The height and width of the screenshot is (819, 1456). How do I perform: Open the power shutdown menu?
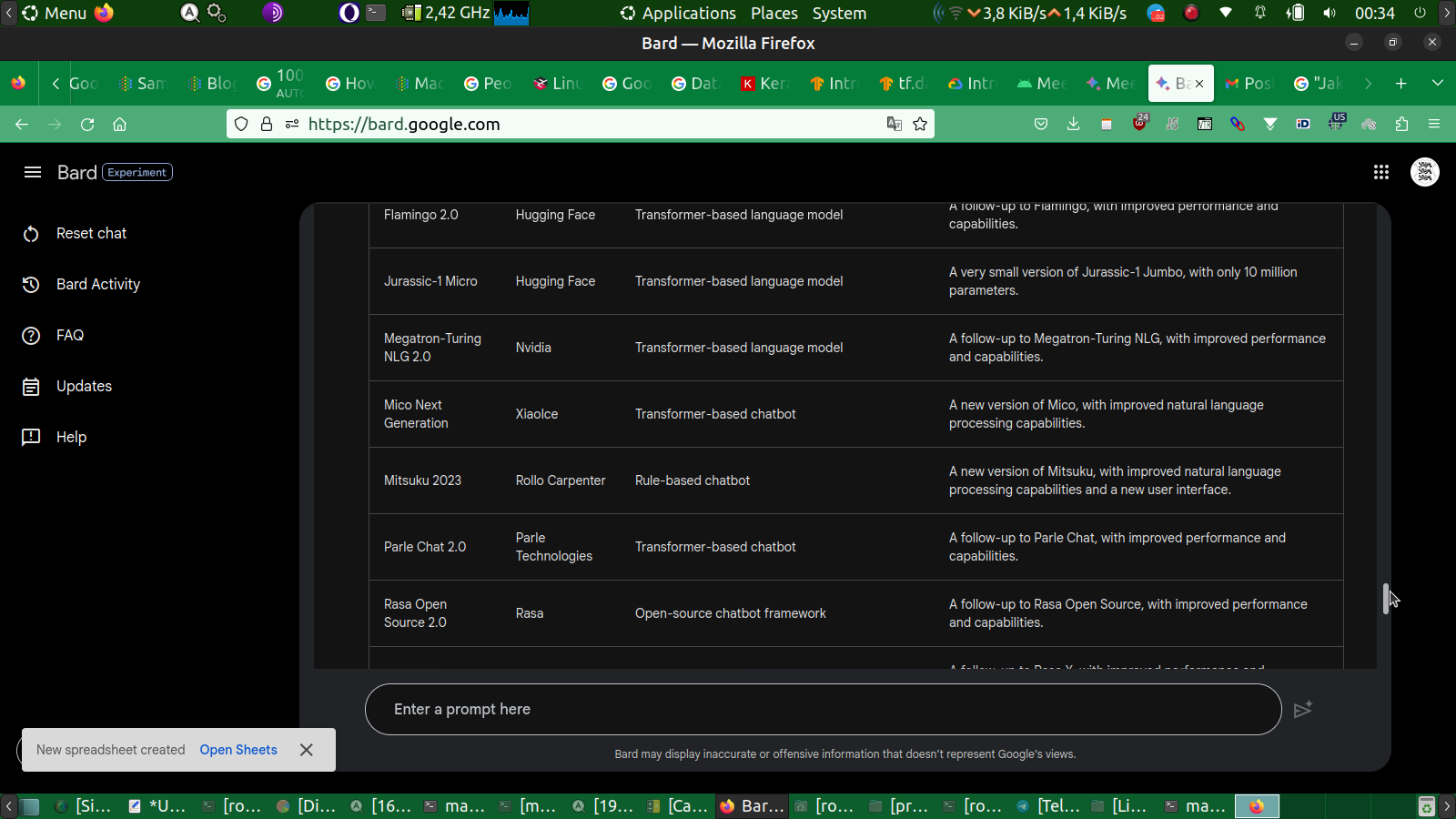pyautogui.click(x=1420, y=13)
